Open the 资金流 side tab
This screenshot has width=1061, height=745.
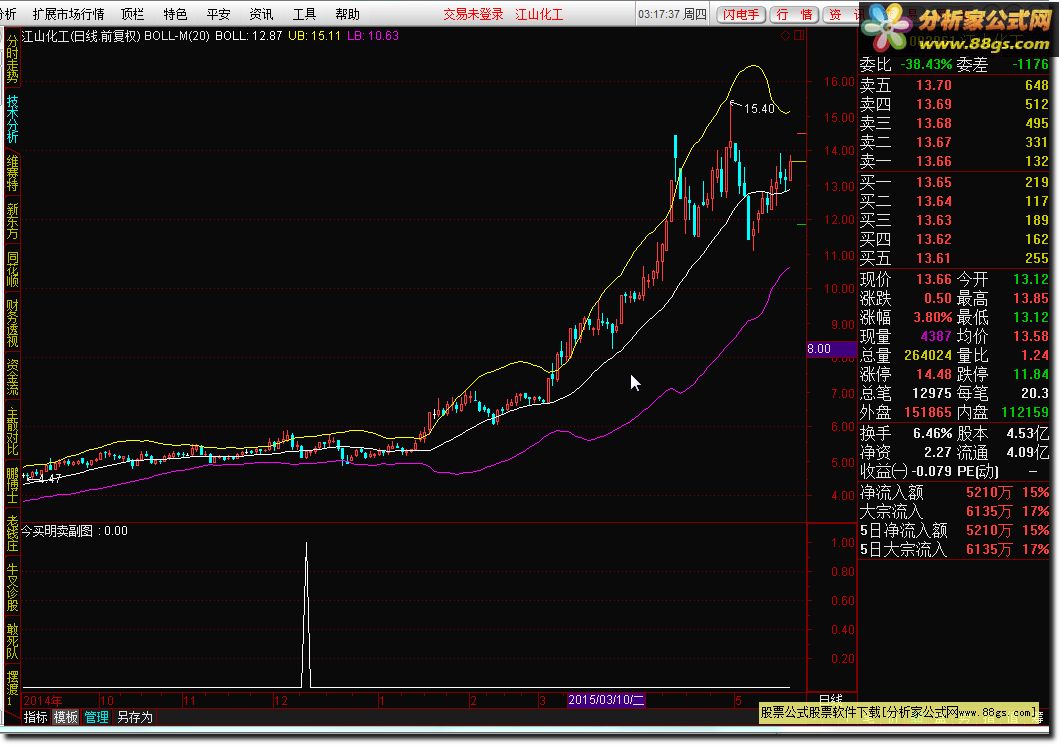pyautogui.click(x=12, y=377)
